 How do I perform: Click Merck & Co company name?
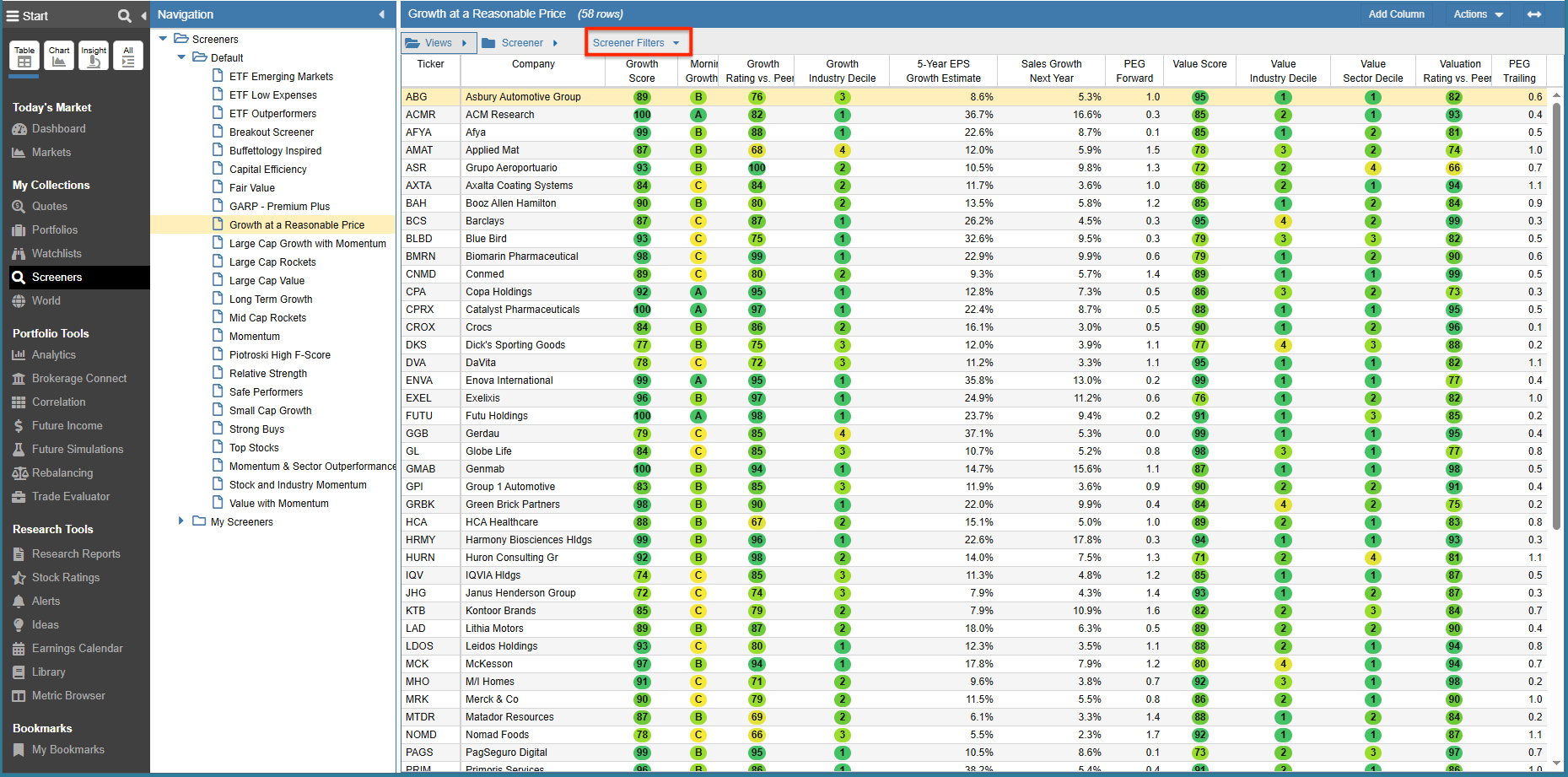click(493, 699)
